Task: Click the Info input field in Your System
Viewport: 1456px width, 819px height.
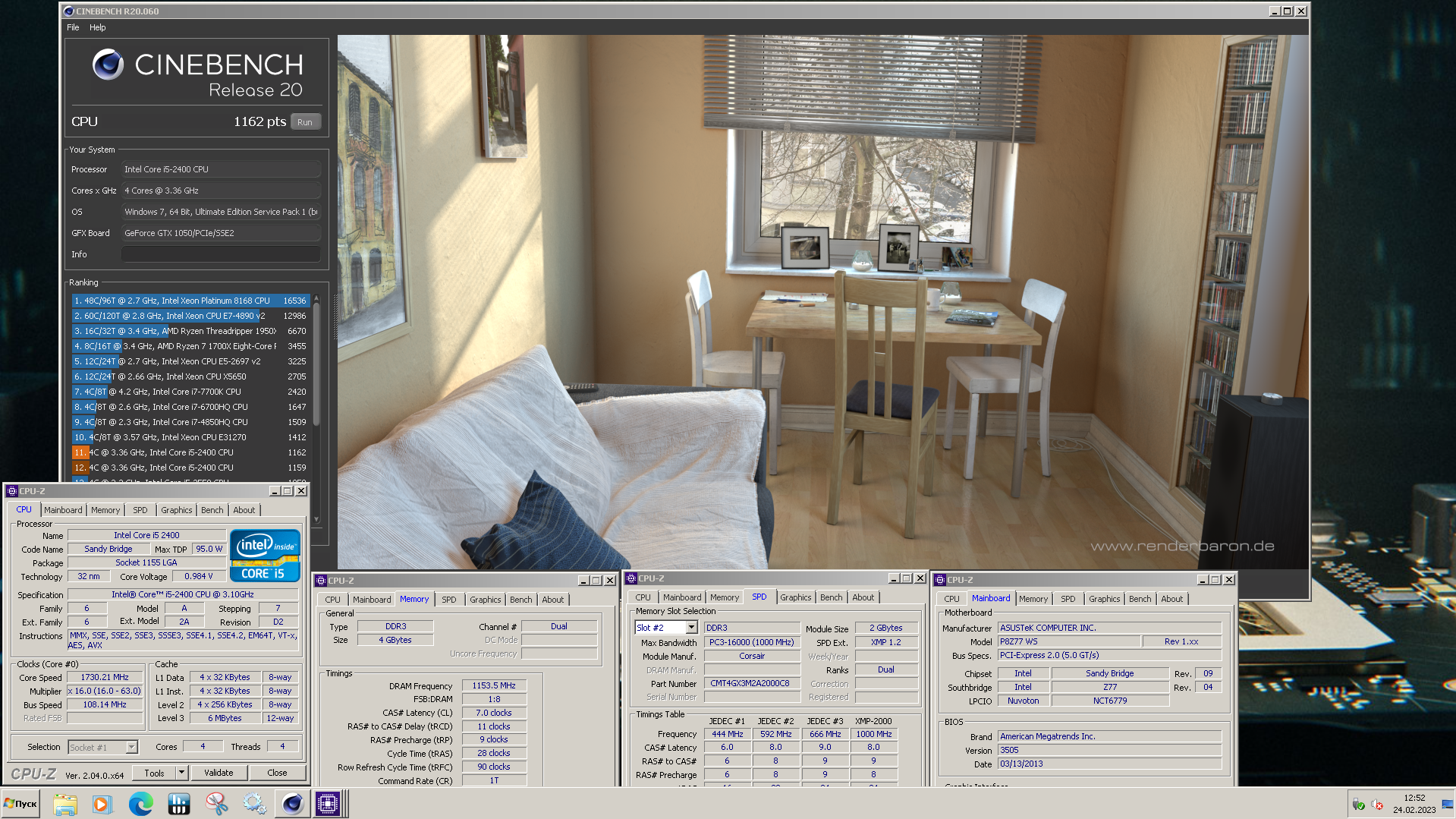Action: pyautogui.click(x=221, y=254)
